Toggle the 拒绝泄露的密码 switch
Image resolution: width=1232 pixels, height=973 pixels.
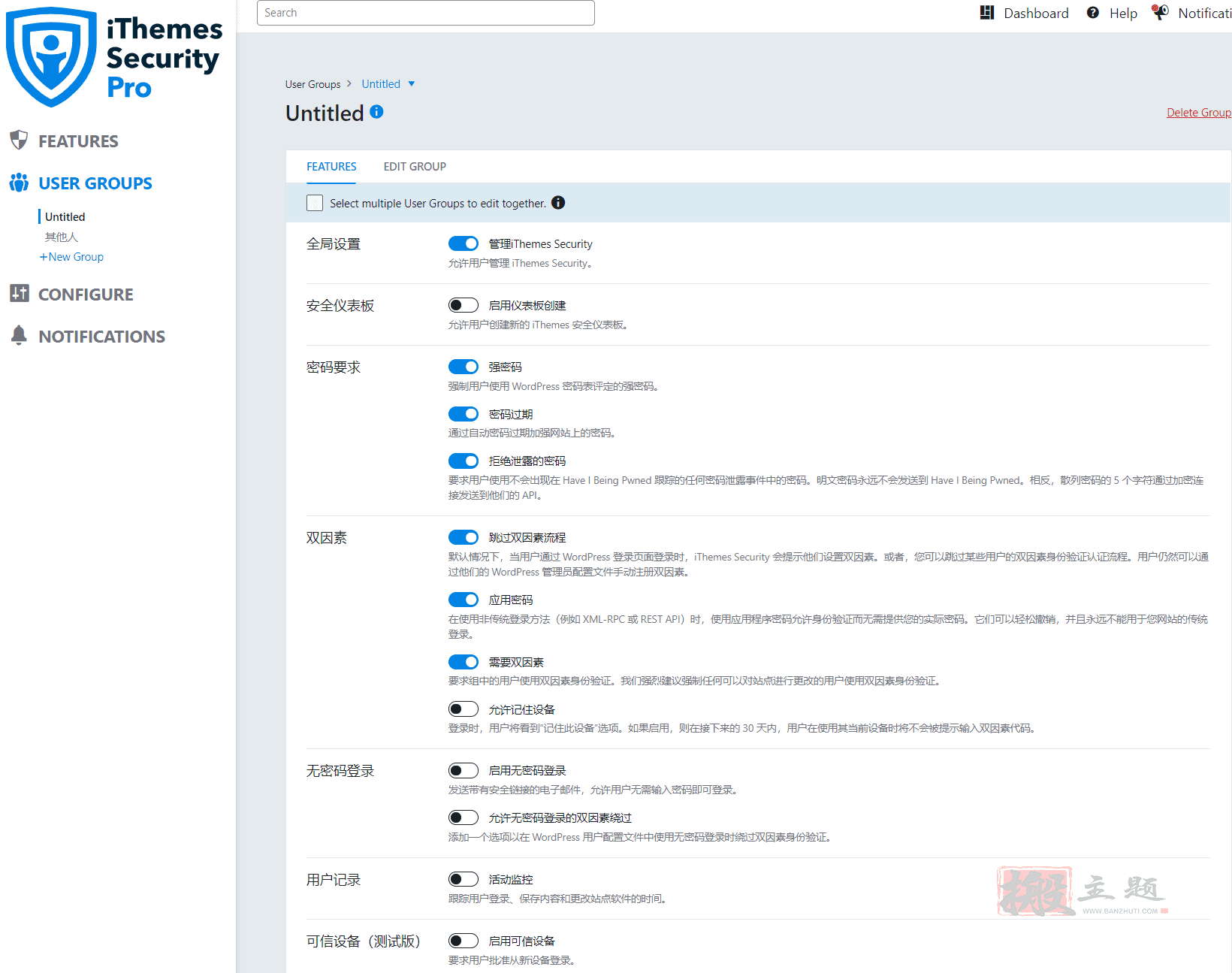click(x=464, y=461)
